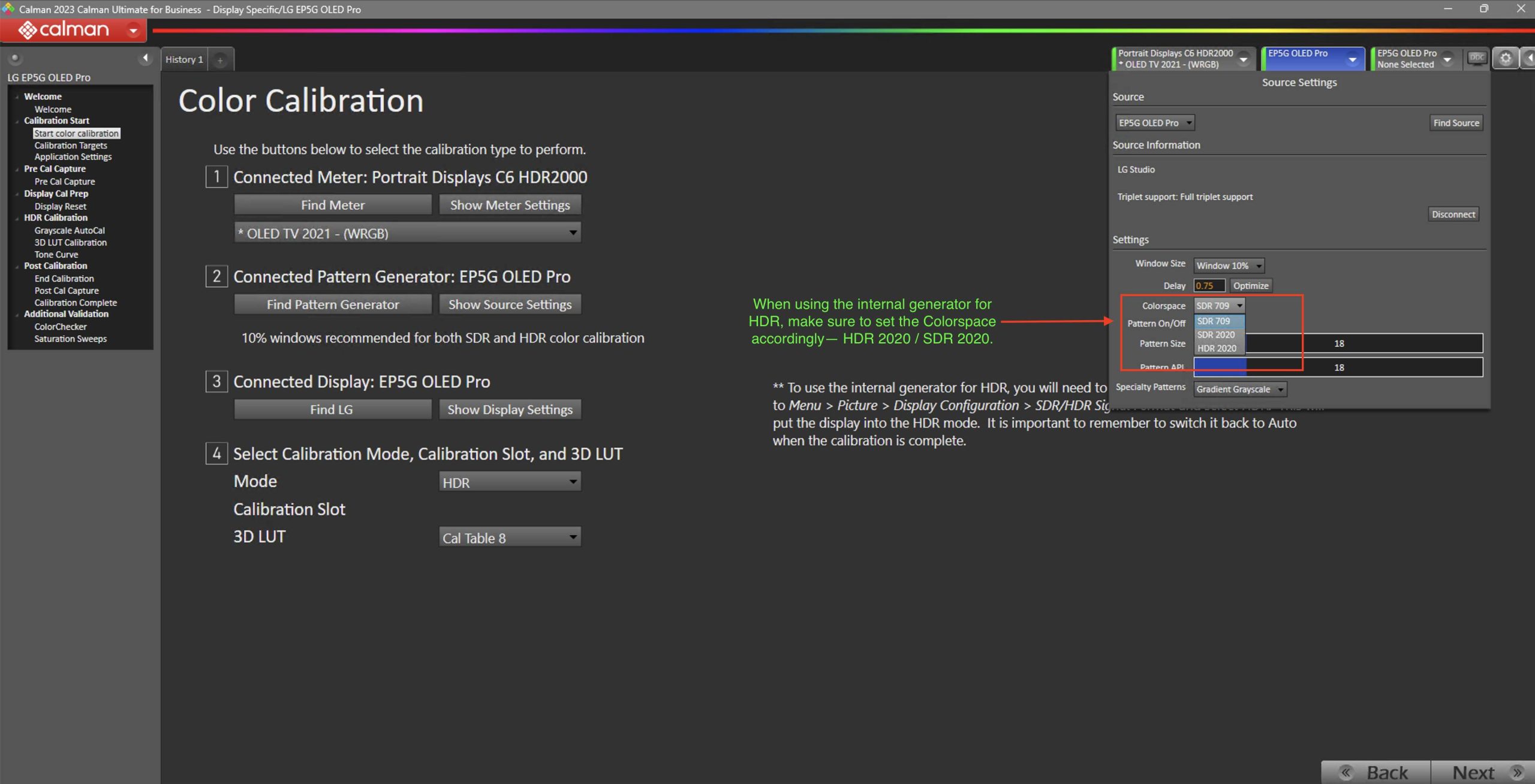The height and width of the screenshot is (784, 1535).
Task: Open the indented Welcome page item
Action: click(x=53, y=109)
